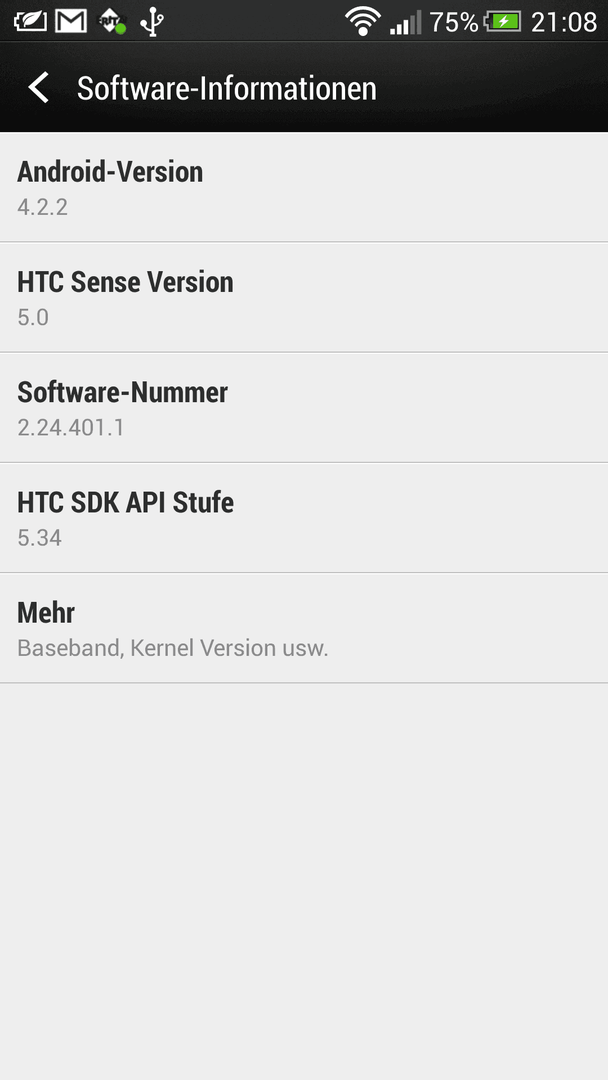Tap the 21:08 clock in status bar
608x1080 pixels.
564,22
